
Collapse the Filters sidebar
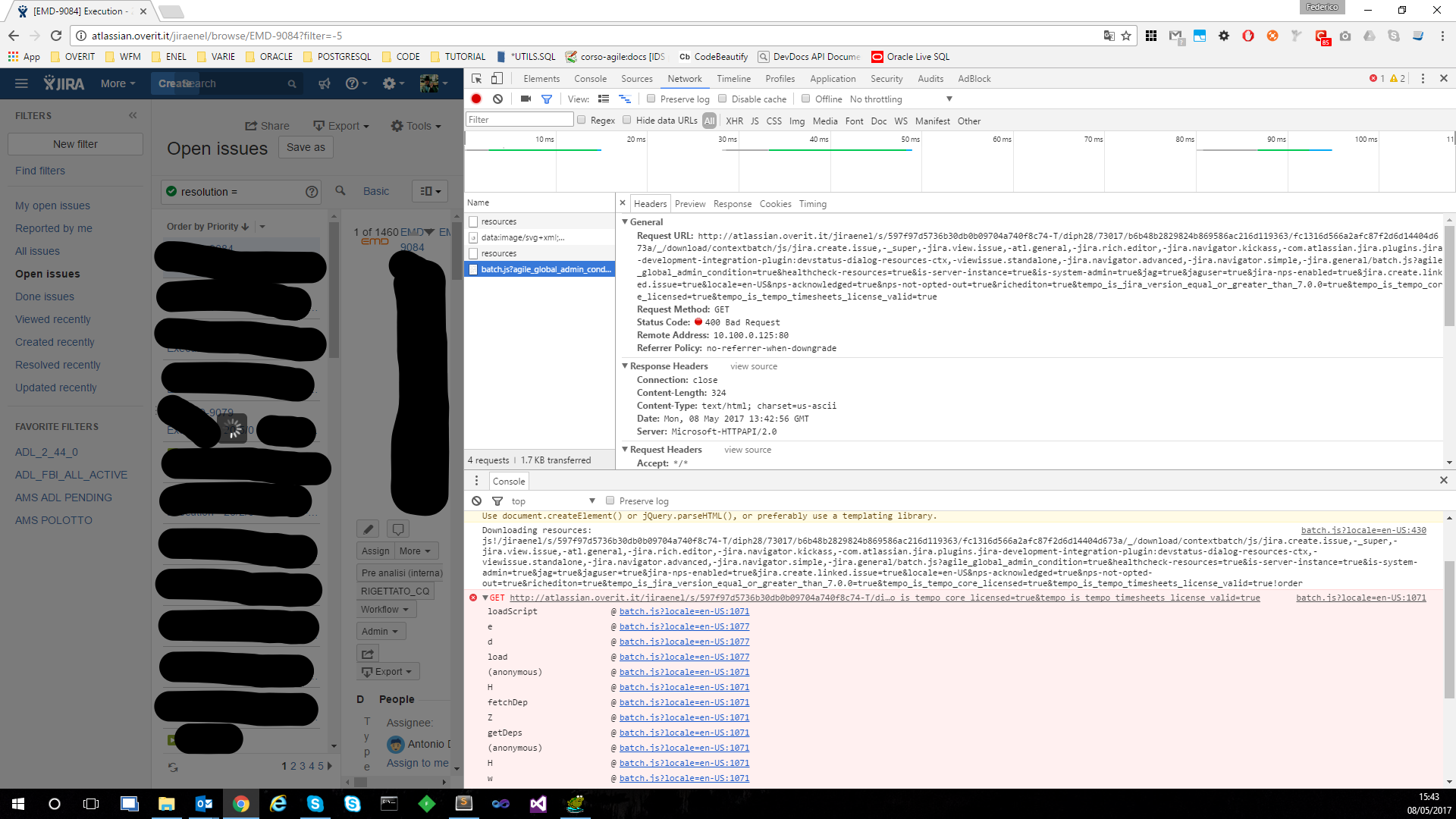pyautogui.click(x=133, y=115)
